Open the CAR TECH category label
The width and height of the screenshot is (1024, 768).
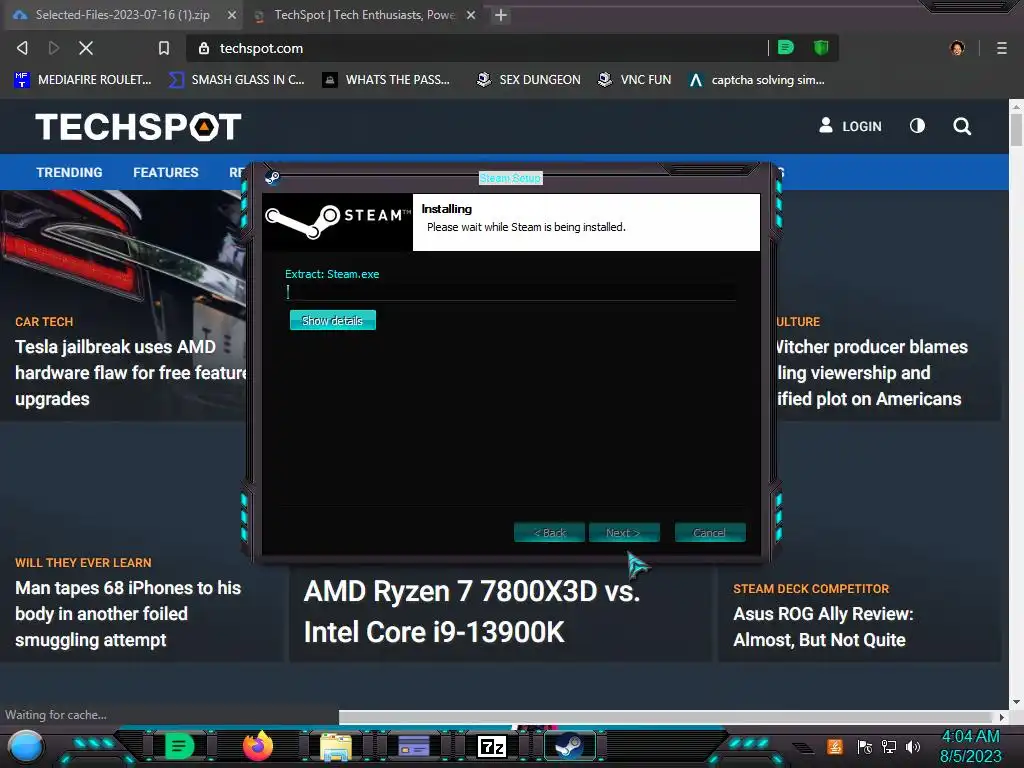[44, 321]
